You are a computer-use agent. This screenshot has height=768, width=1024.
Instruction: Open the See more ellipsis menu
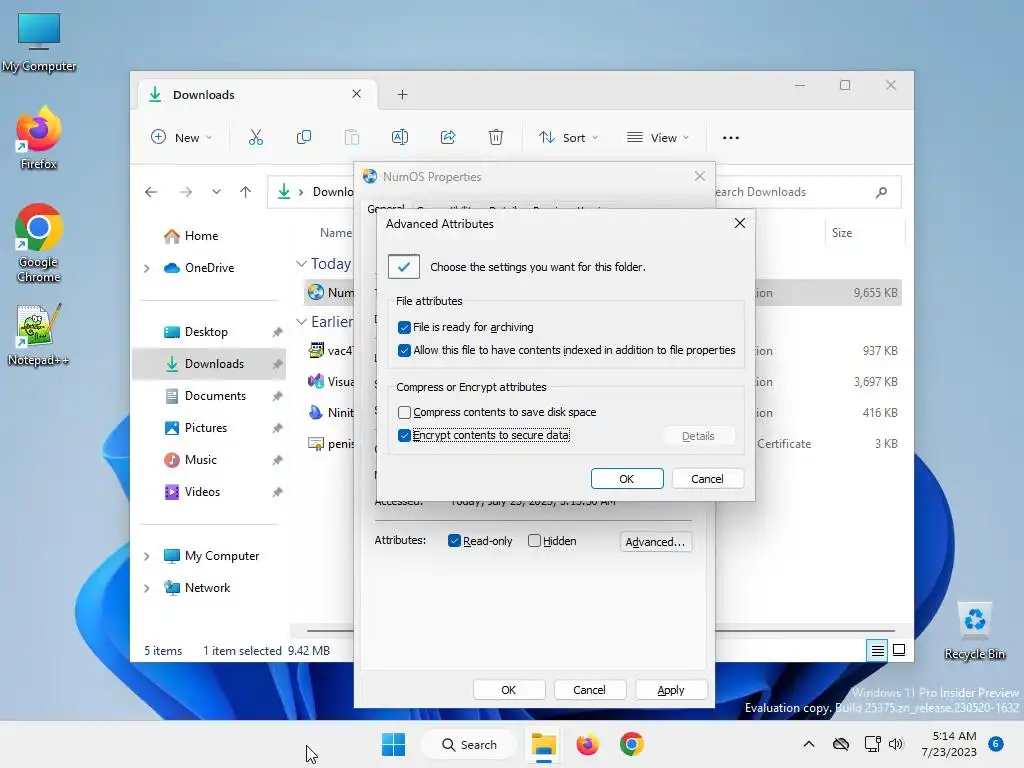731,138
